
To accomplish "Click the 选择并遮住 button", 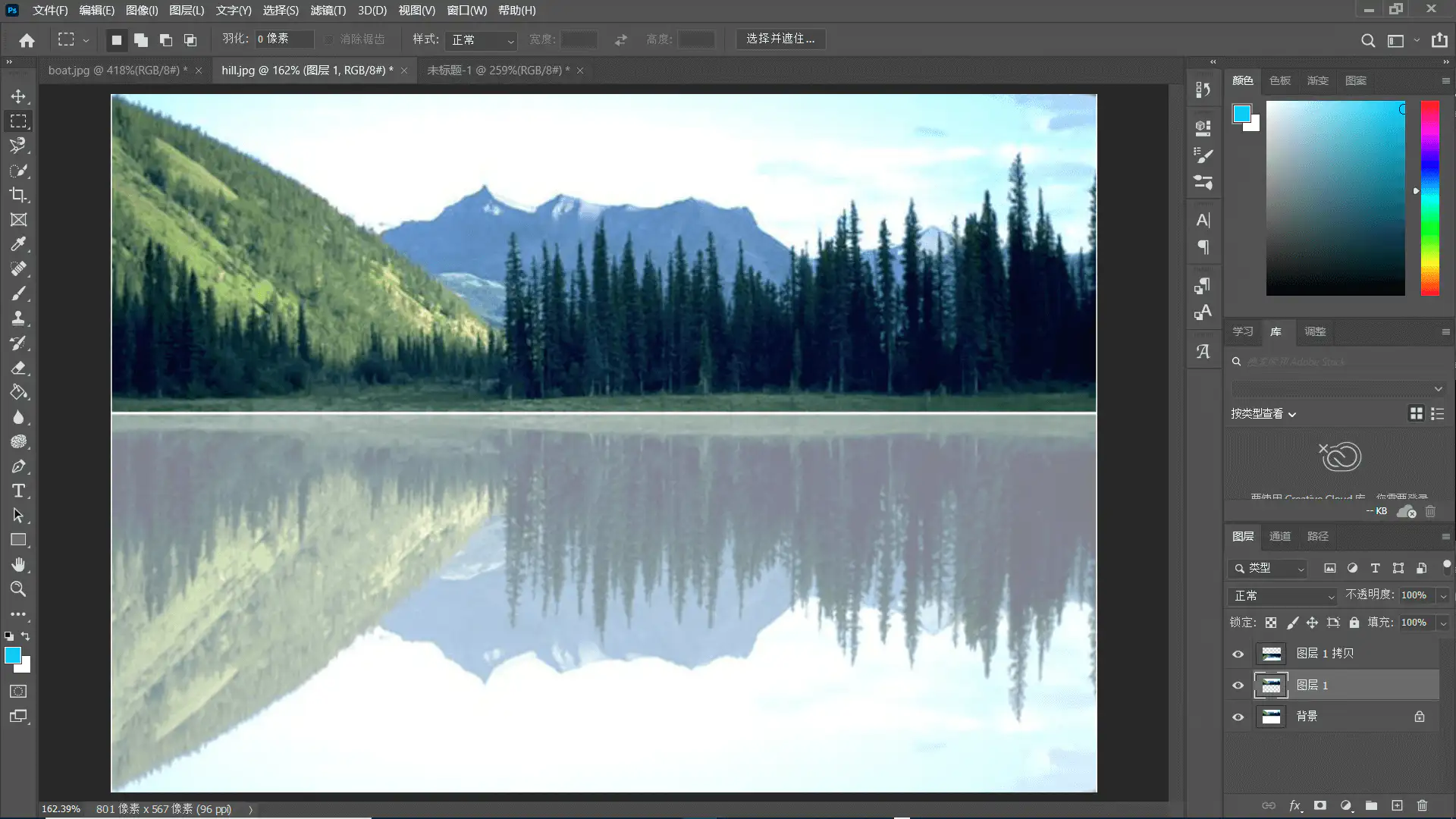I will (780, 39).
